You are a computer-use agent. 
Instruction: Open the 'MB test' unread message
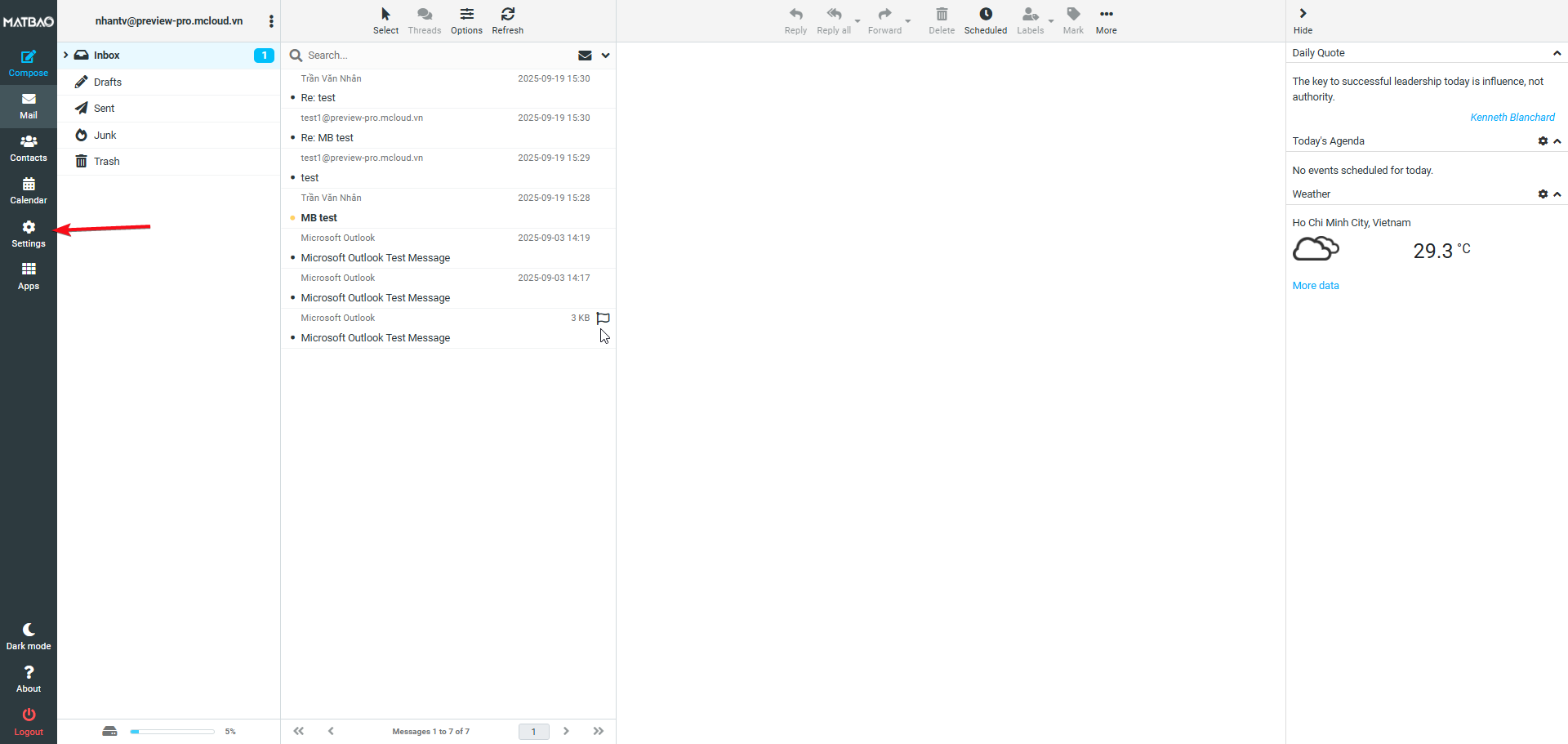coord(319,218)
